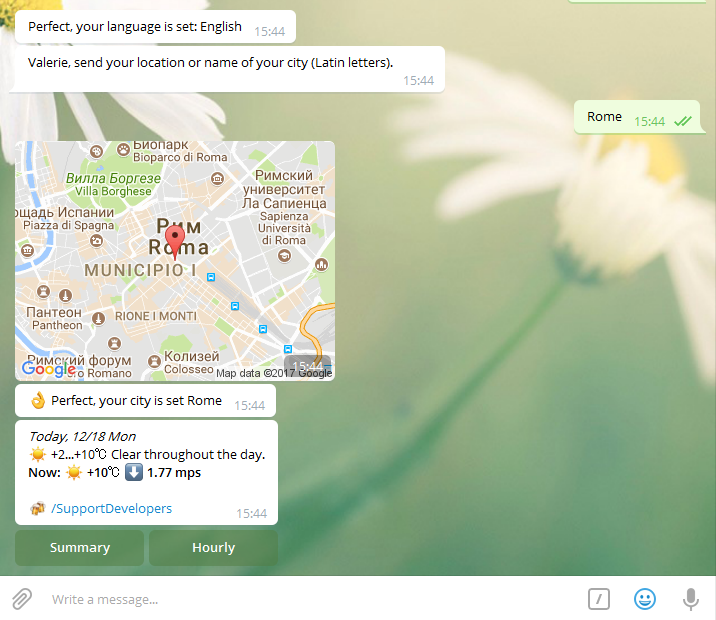Open the emoji smiley picker
The image size is (716, 620).
(x=645, y=599)
